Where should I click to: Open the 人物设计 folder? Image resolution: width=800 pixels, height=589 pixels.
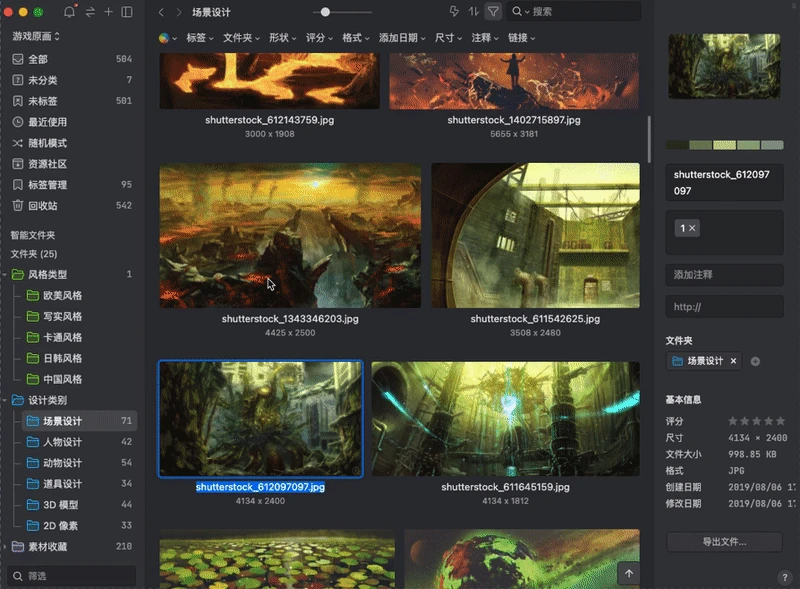[x=80, y=442]
